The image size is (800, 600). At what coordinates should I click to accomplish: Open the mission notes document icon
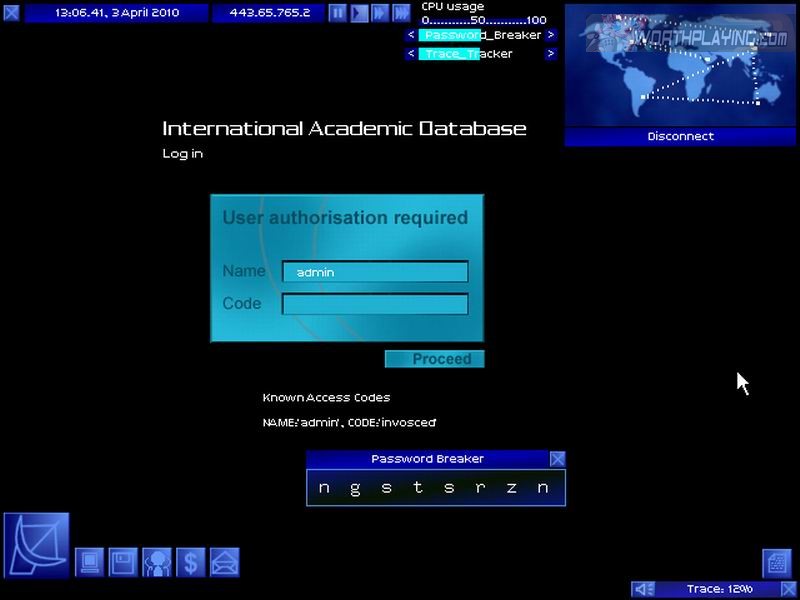coord(777,563)
